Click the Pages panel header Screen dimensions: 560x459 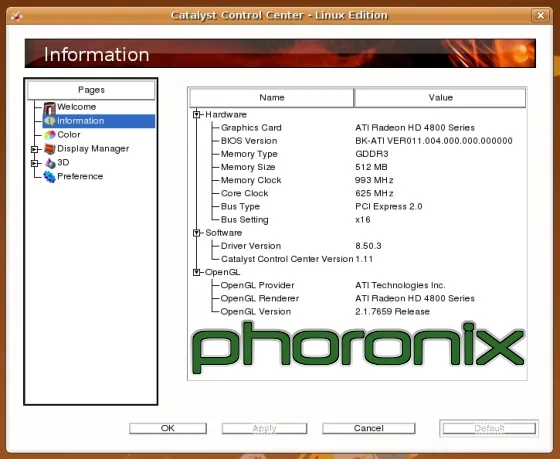click(x=91, y=90)
